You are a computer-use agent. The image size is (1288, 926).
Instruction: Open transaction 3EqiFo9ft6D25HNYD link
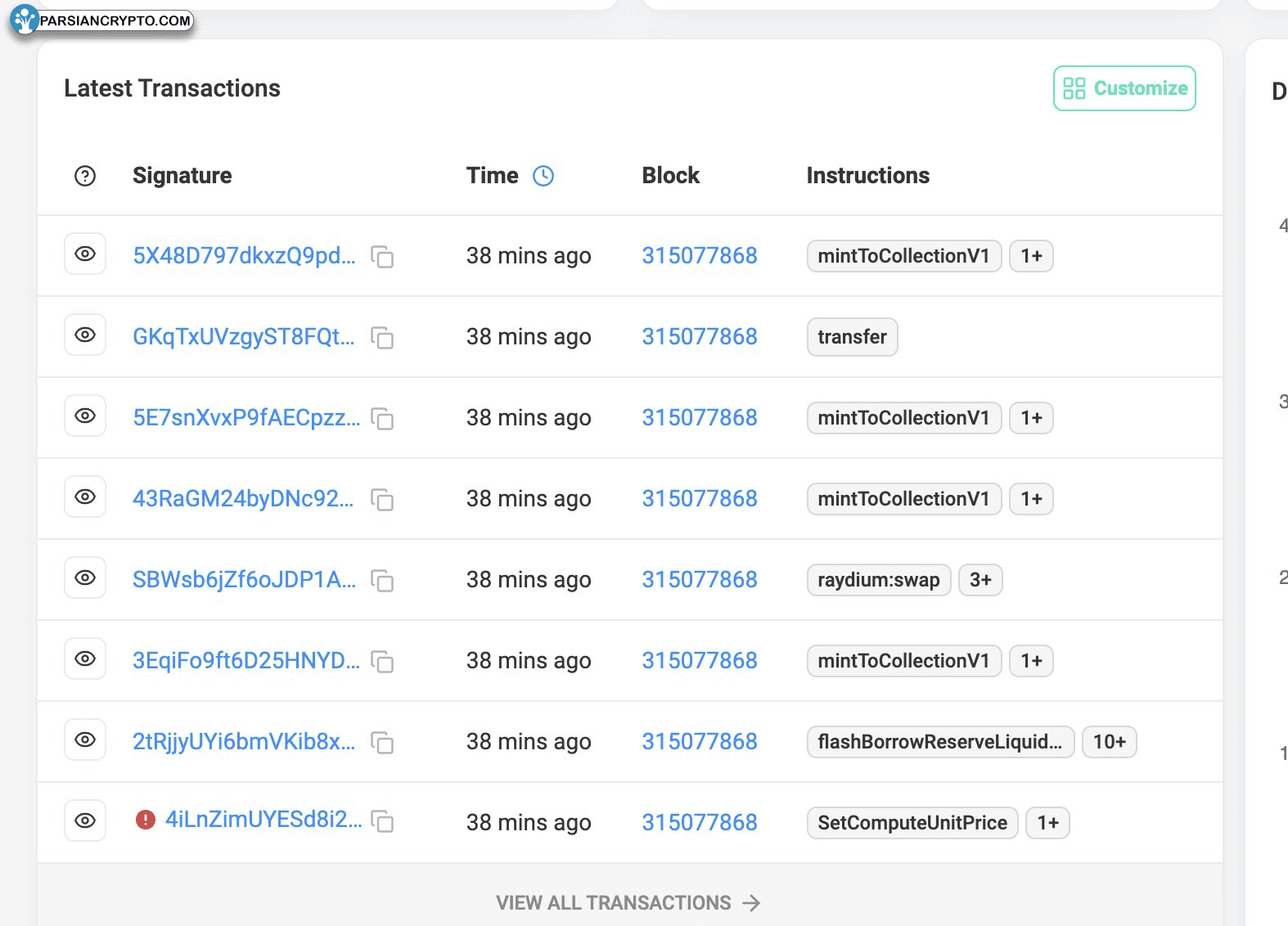(246, 660)
